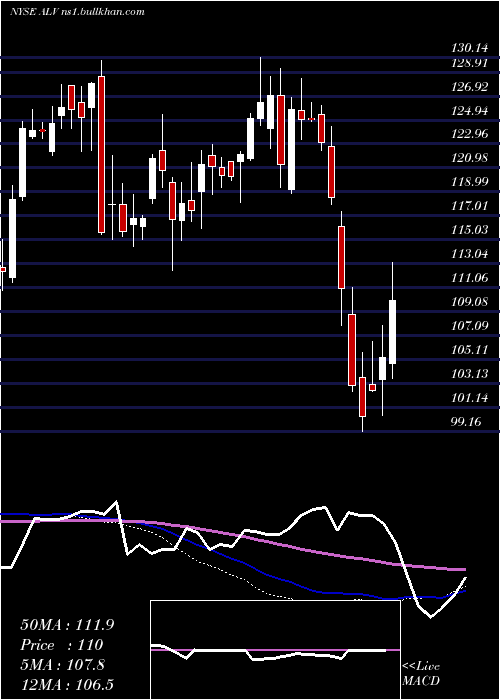Click the 113.04 price axis label

[x=469, y=254]
